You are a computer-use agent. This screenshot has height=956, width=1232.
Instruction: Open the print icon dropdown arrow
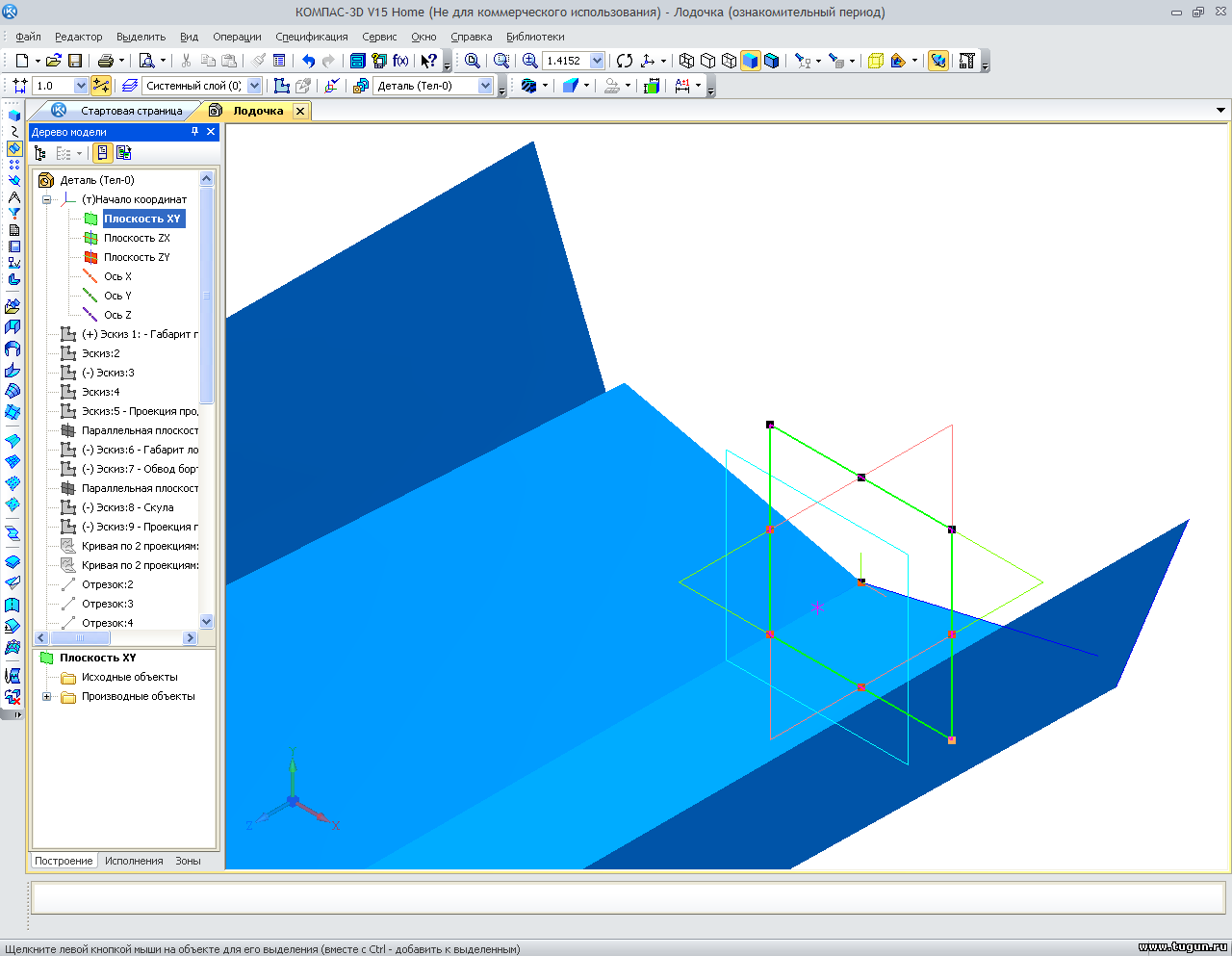121,61
